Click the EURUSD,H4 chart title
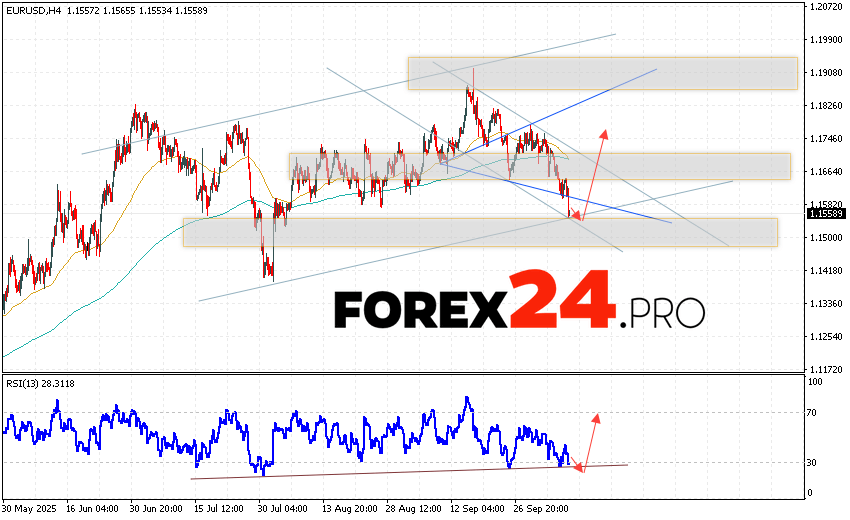Image resolution: width=850 pixels, height=520 pixels. point(37,8)
